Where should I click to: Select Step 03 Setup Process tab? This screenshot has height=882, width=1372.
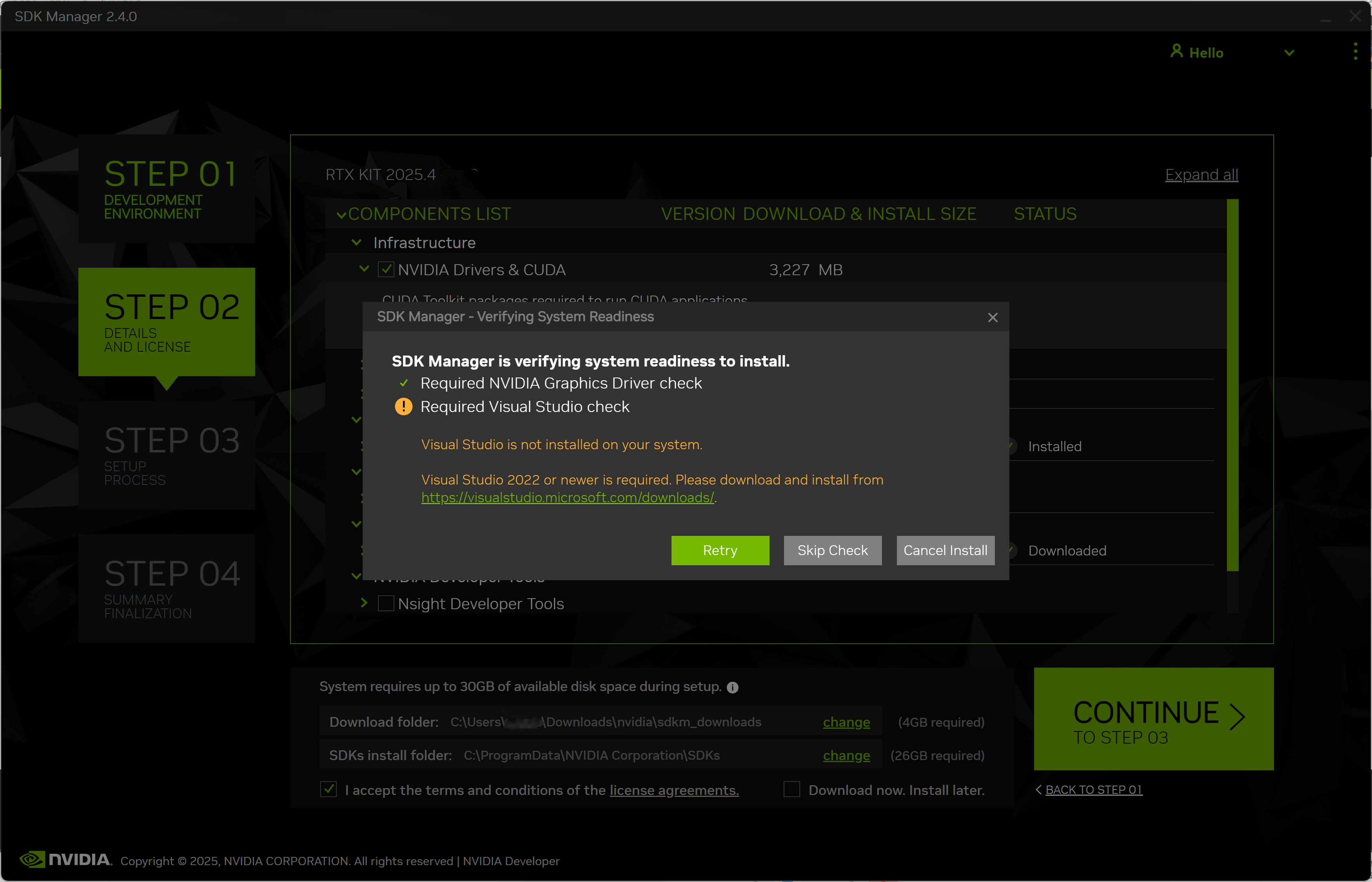[x=167, y=455]
